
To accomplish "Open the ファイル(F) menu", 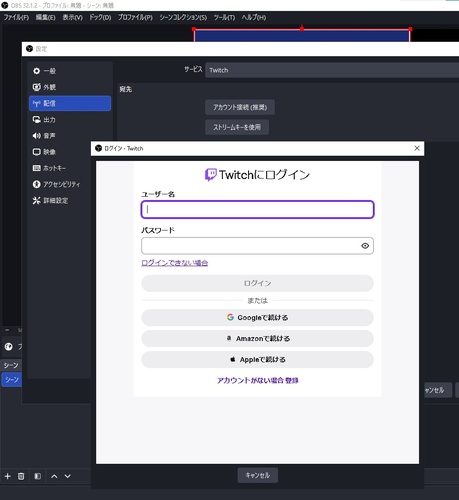I will (x=16, y=17).
